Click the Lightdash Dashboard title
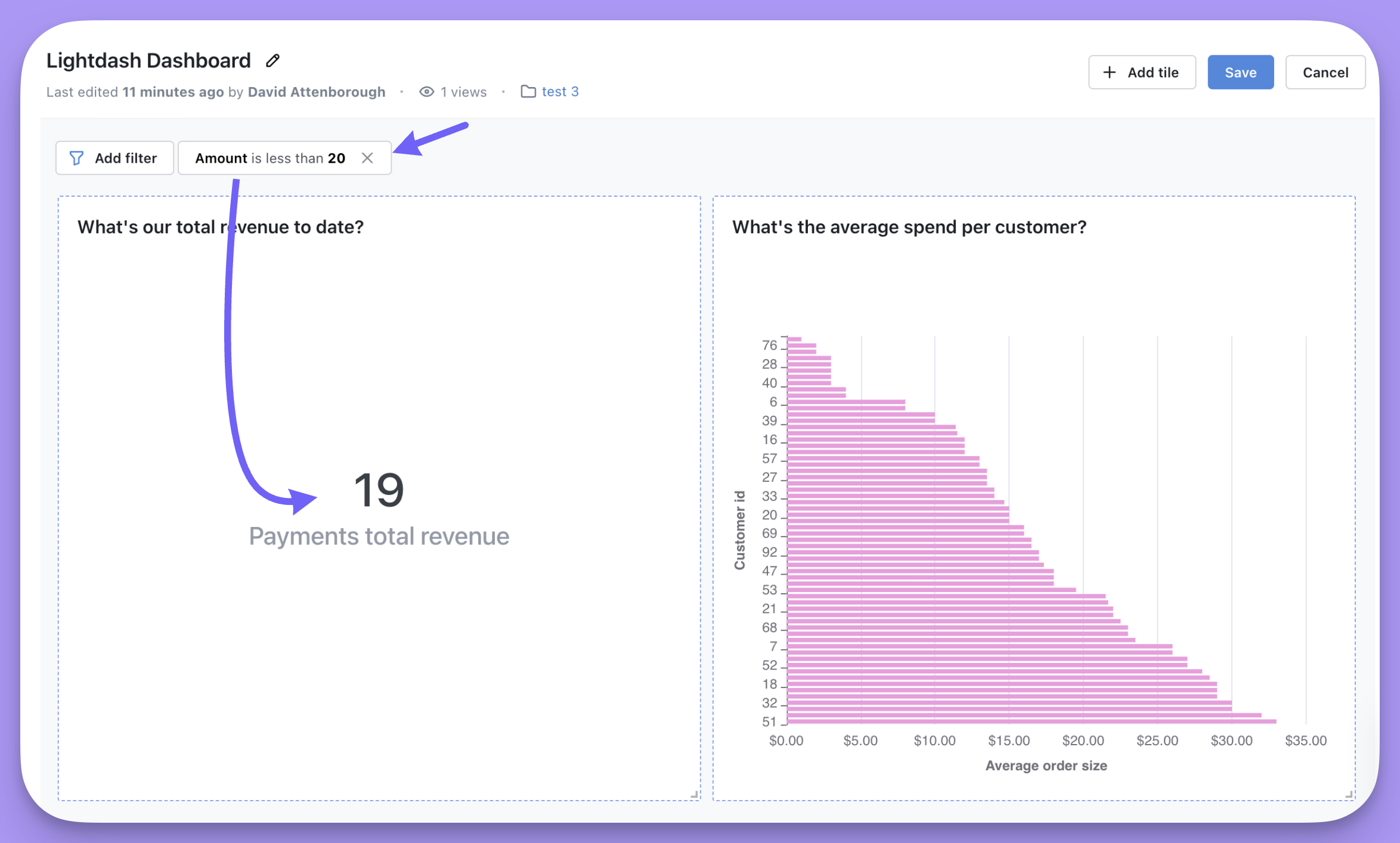The width and height of the screenshot is (1400, 843). click(x=148, y=61)
